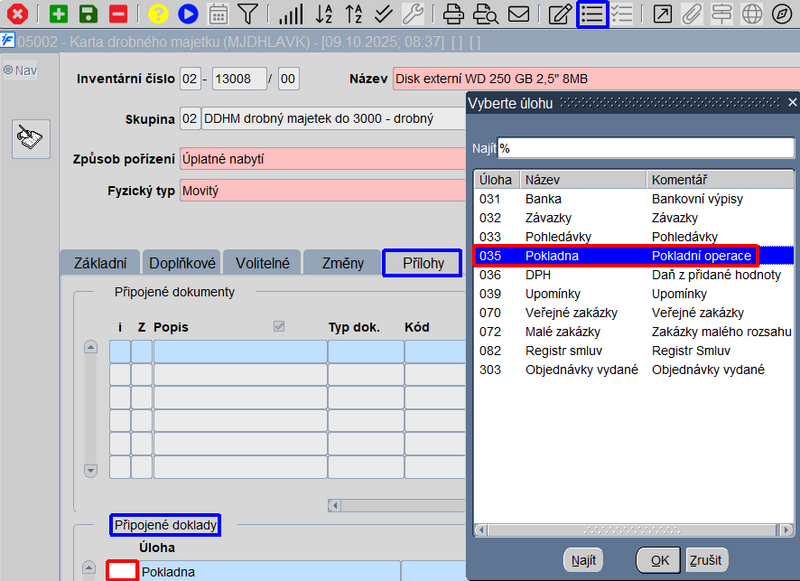800x581 pixels.
Task: Select row 082 Registr smluv
Action: [634, 351]
